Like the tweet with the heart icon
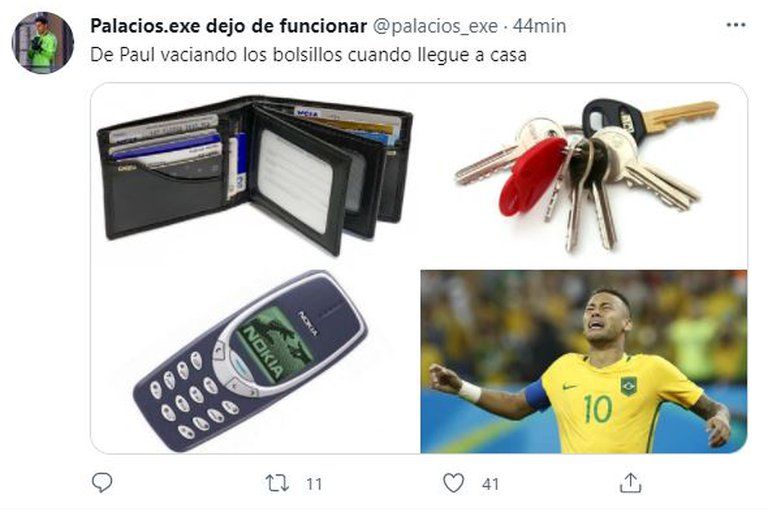This screenshot has height=512, width=768. (454, 483)
